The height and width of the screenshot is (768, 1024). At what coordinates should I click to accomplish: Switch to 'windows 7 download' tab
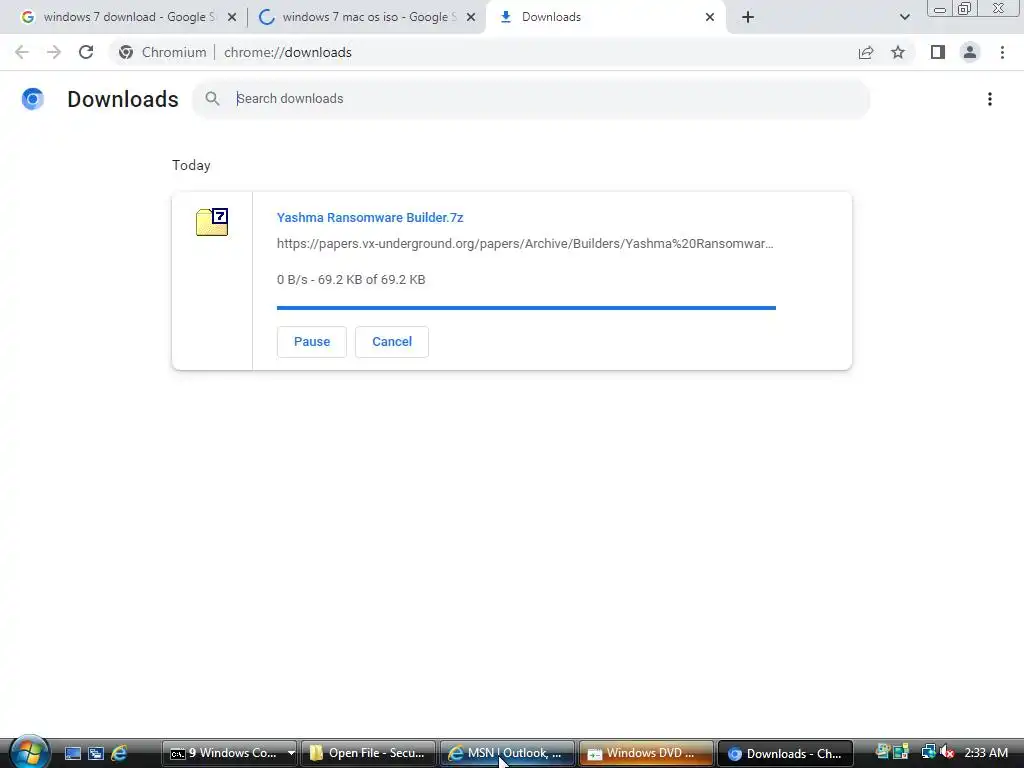click(x=129, y=17)
